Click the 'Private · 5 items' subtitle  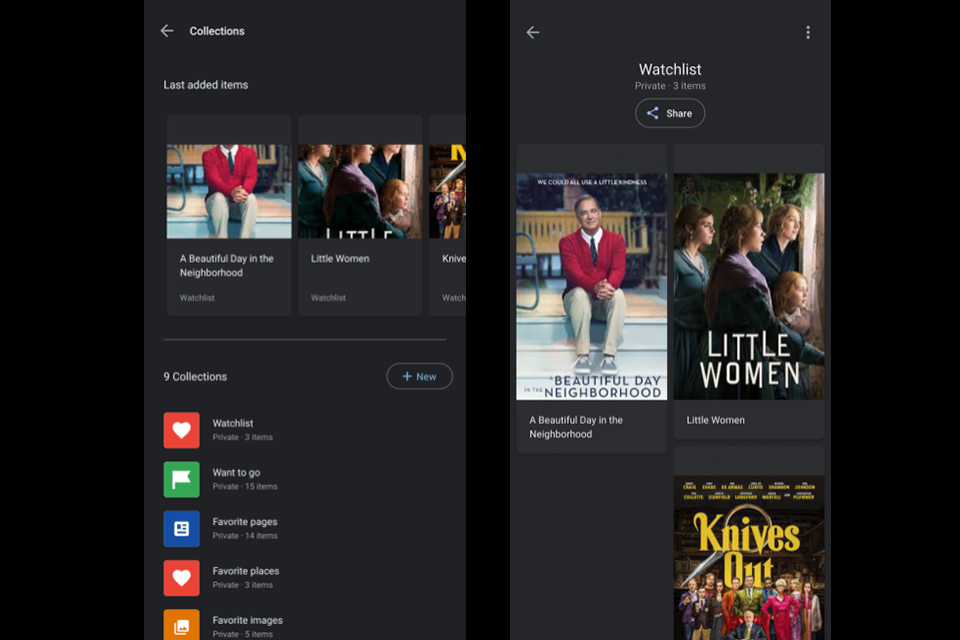[x=242, y=634]
